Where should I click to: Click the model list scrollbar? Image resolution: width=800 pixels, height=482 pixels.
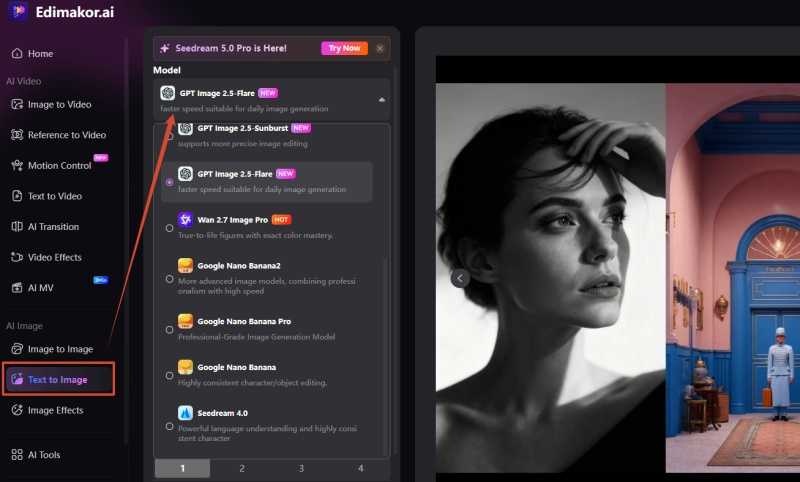(x=385, y=357)
